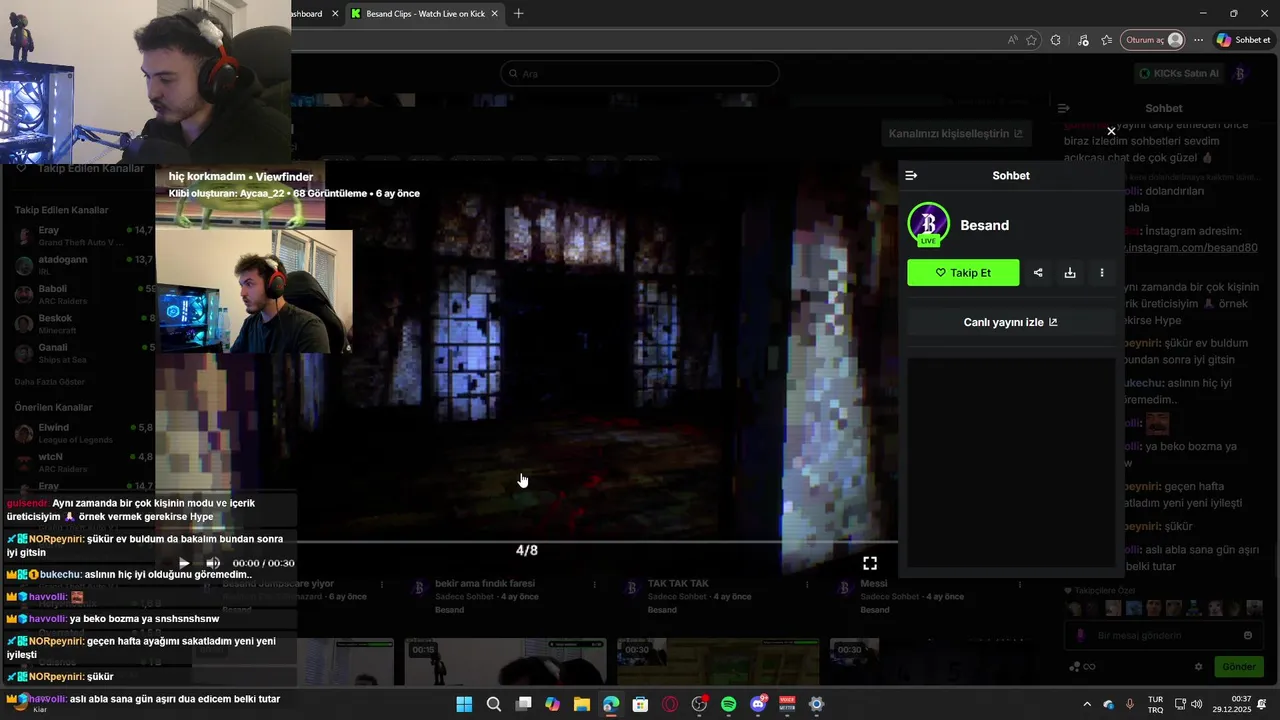
Task: Show hidden system tray icons
Action: click(x=1087, y=704)
